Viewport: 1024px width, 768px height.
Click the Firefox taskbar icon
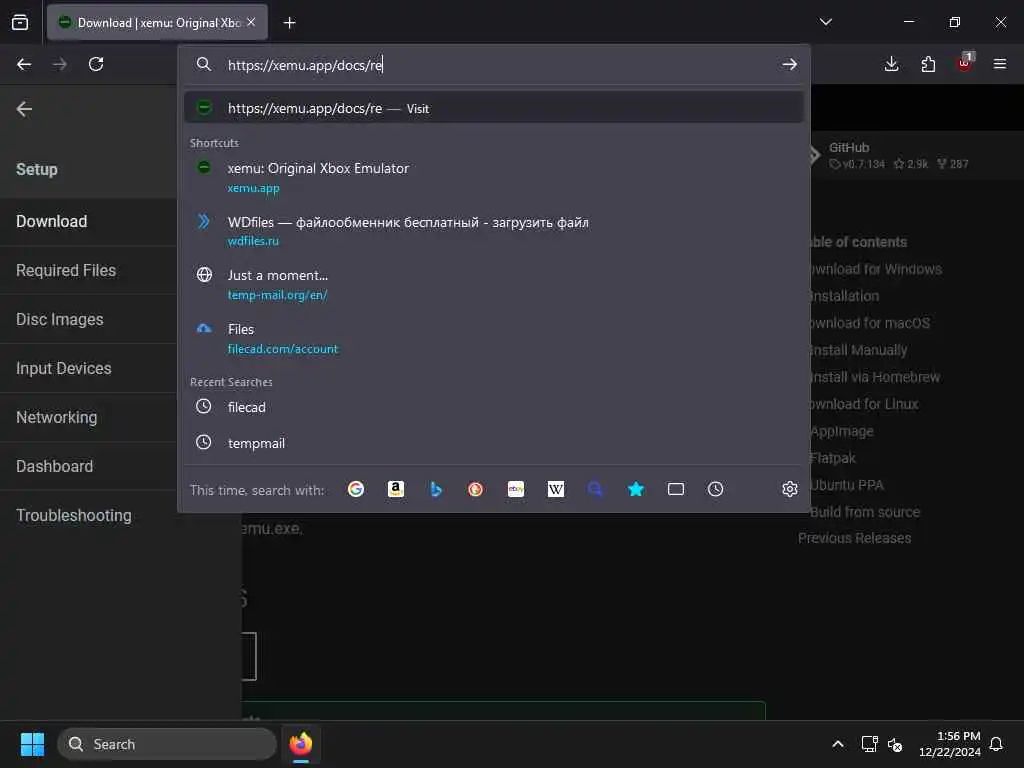(301, 744)
